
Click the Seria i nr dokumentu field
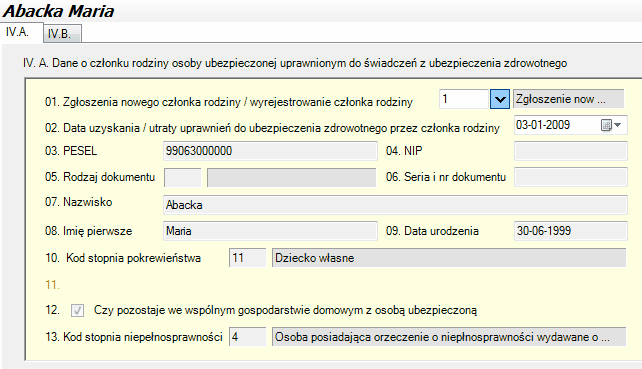pyautogui.click(x=571, y=177)
